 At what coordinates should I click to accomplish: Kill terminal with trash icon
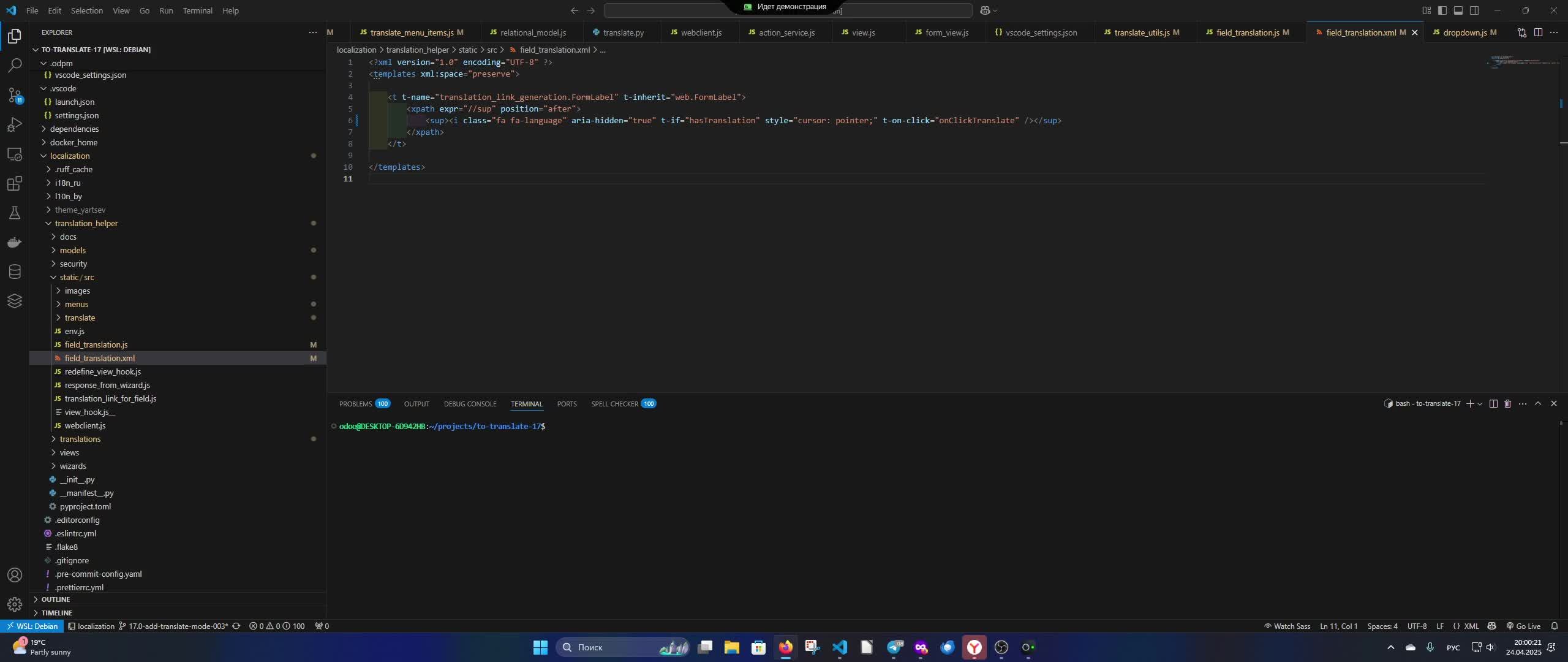[x=1508, y=403]
